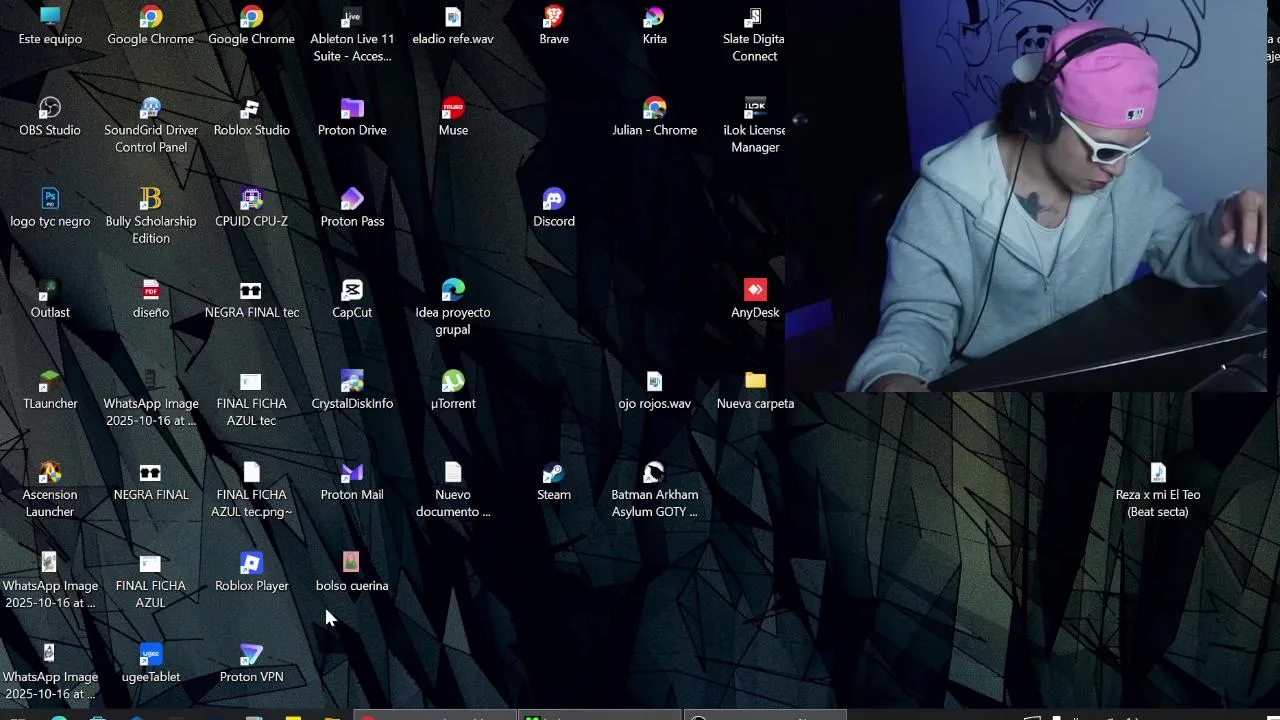Select logo tyc negro PSD file

click(x=50, y=209)
